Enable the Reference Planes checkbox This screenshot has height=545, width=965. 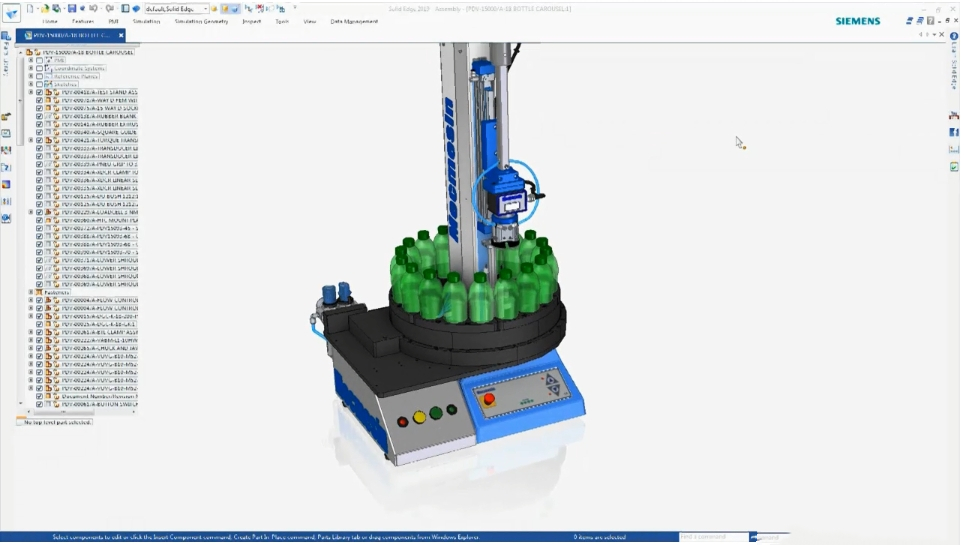pos(40,76)
